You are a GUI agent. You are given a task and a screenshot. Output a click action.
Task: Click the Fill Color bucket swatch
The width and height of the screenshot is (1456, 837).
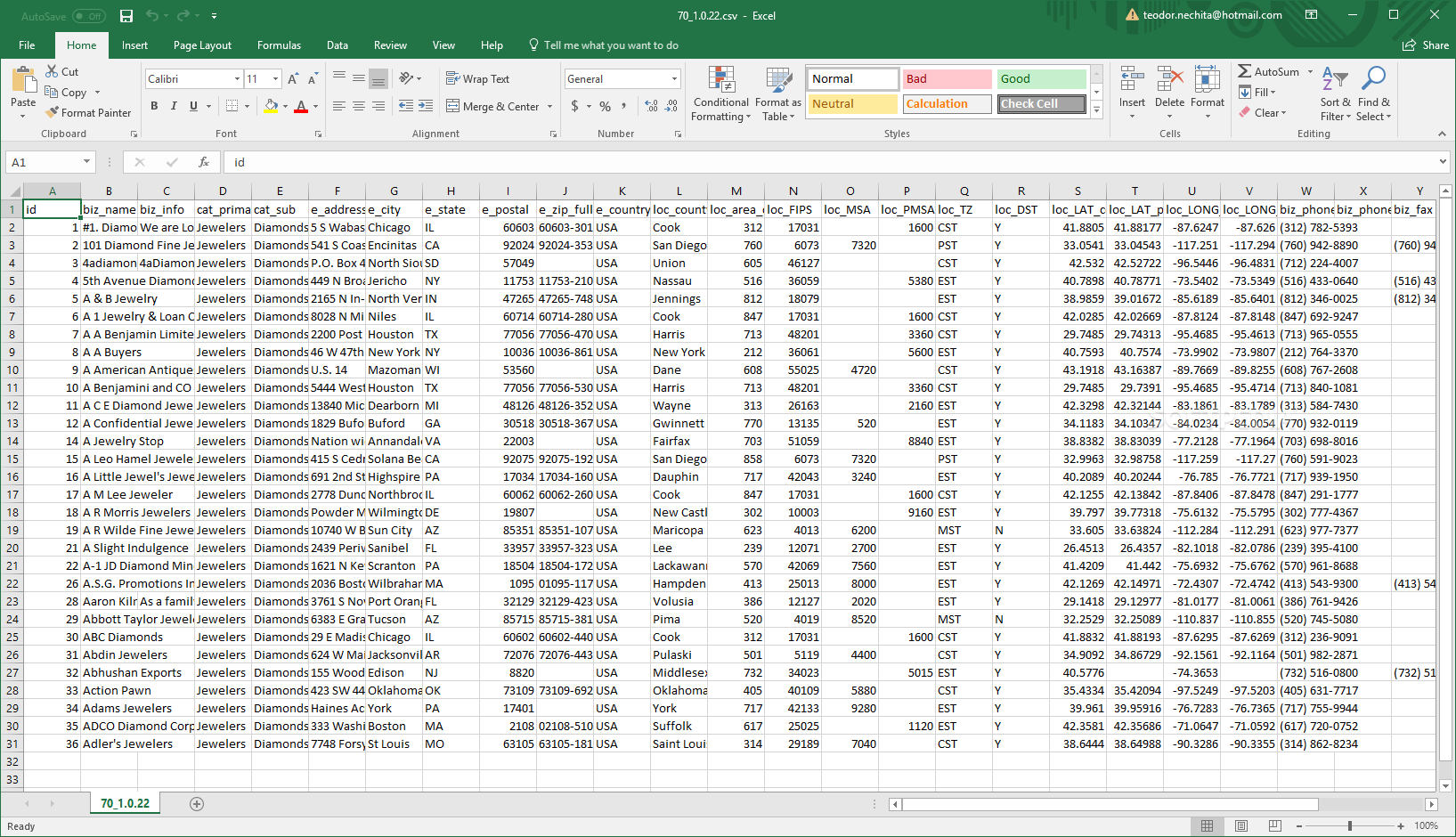[x=272, y=106]
